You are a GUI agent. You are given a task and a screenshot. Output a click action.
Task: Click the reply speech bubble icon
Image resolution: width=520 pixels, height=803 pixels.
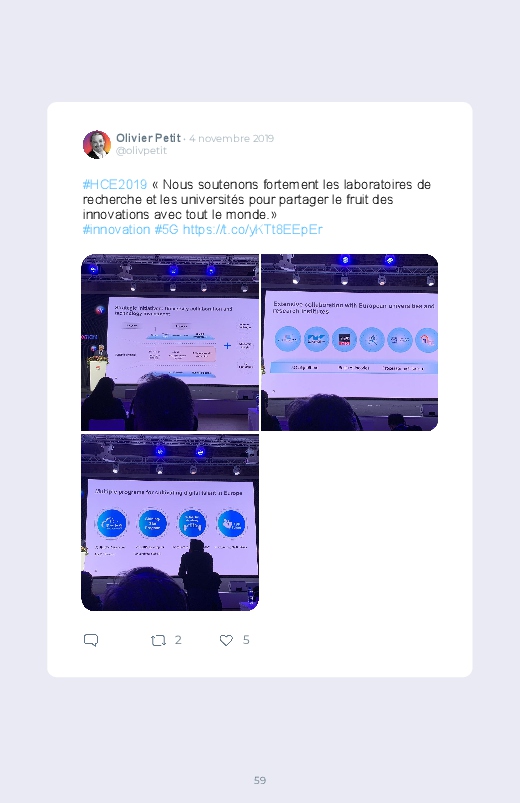[91, 640]
